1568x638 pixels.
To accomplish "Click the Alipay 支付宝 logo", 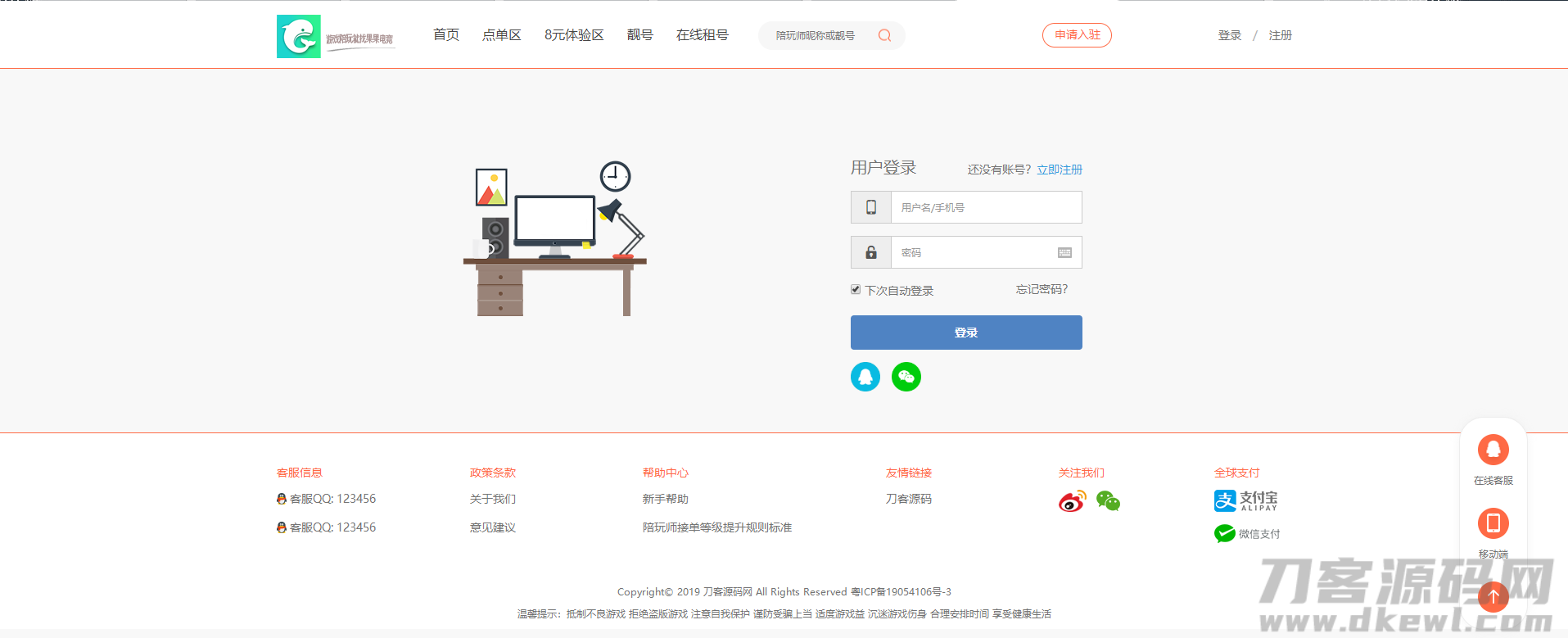I will 1245,500.
